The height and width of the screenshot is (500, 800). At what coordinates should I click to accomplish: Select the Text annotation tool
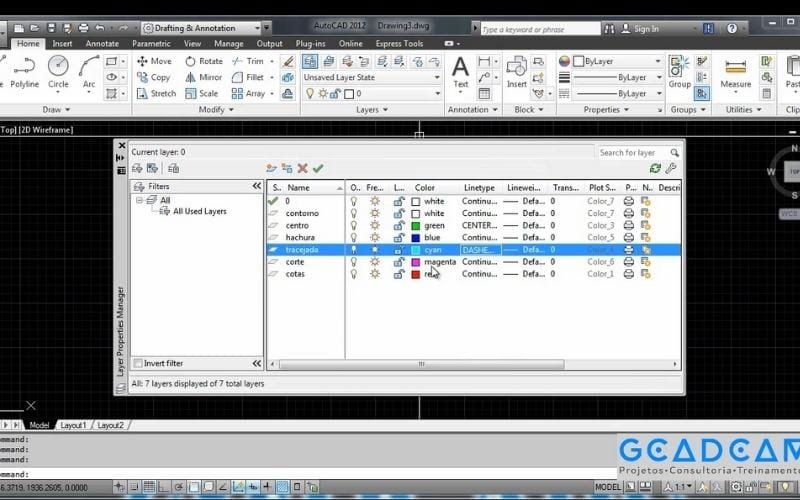tap(460, 72)
